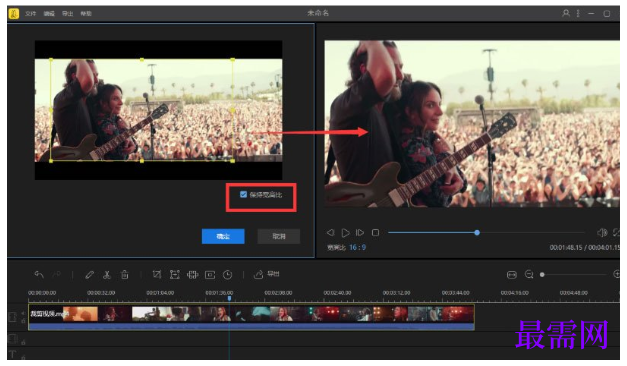This screenshot has height=366, width=627.
Task: Click the blue confirm button
Action: pyautogui.click(x=223, y=236)
